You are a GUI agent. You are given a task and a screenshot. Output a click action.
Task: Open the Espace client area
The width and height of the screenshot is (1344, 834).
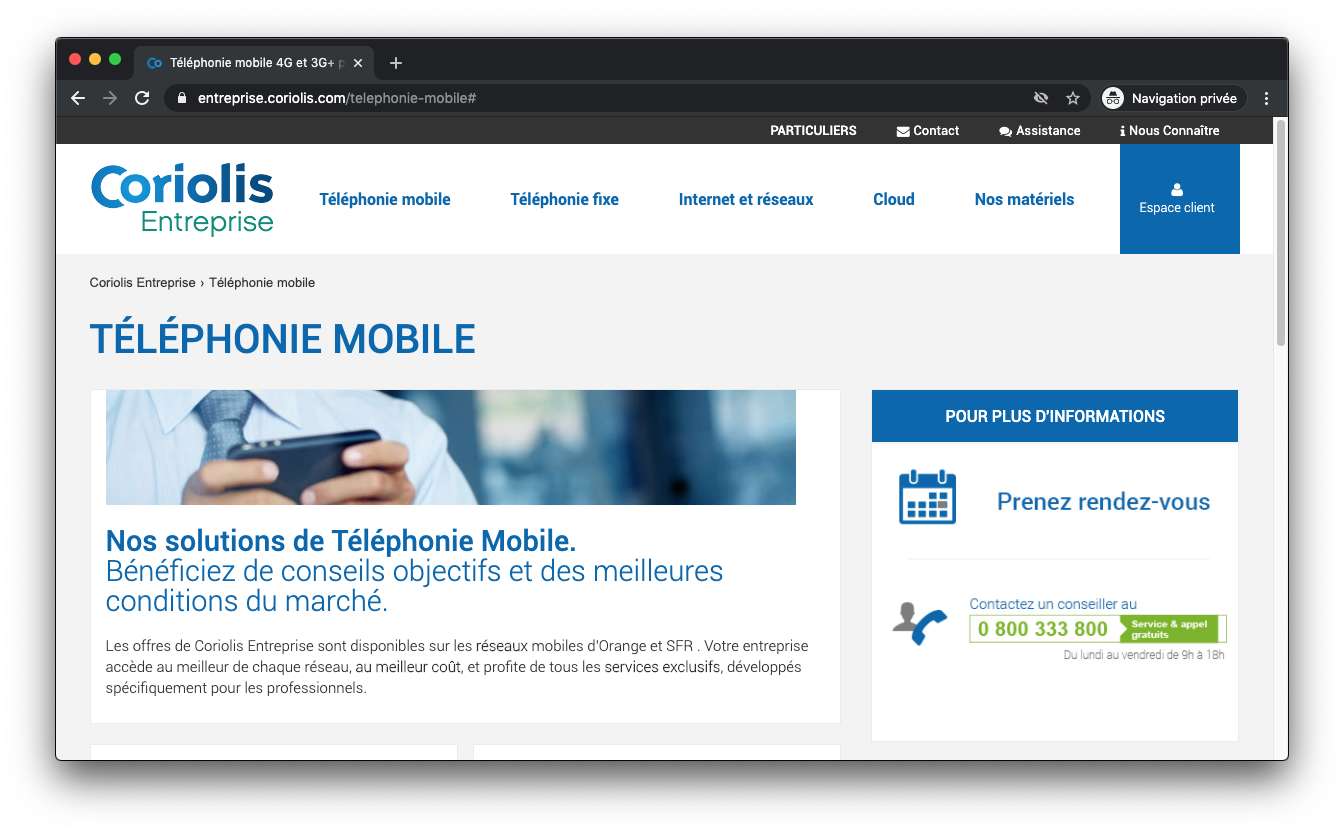(1179, 199)
